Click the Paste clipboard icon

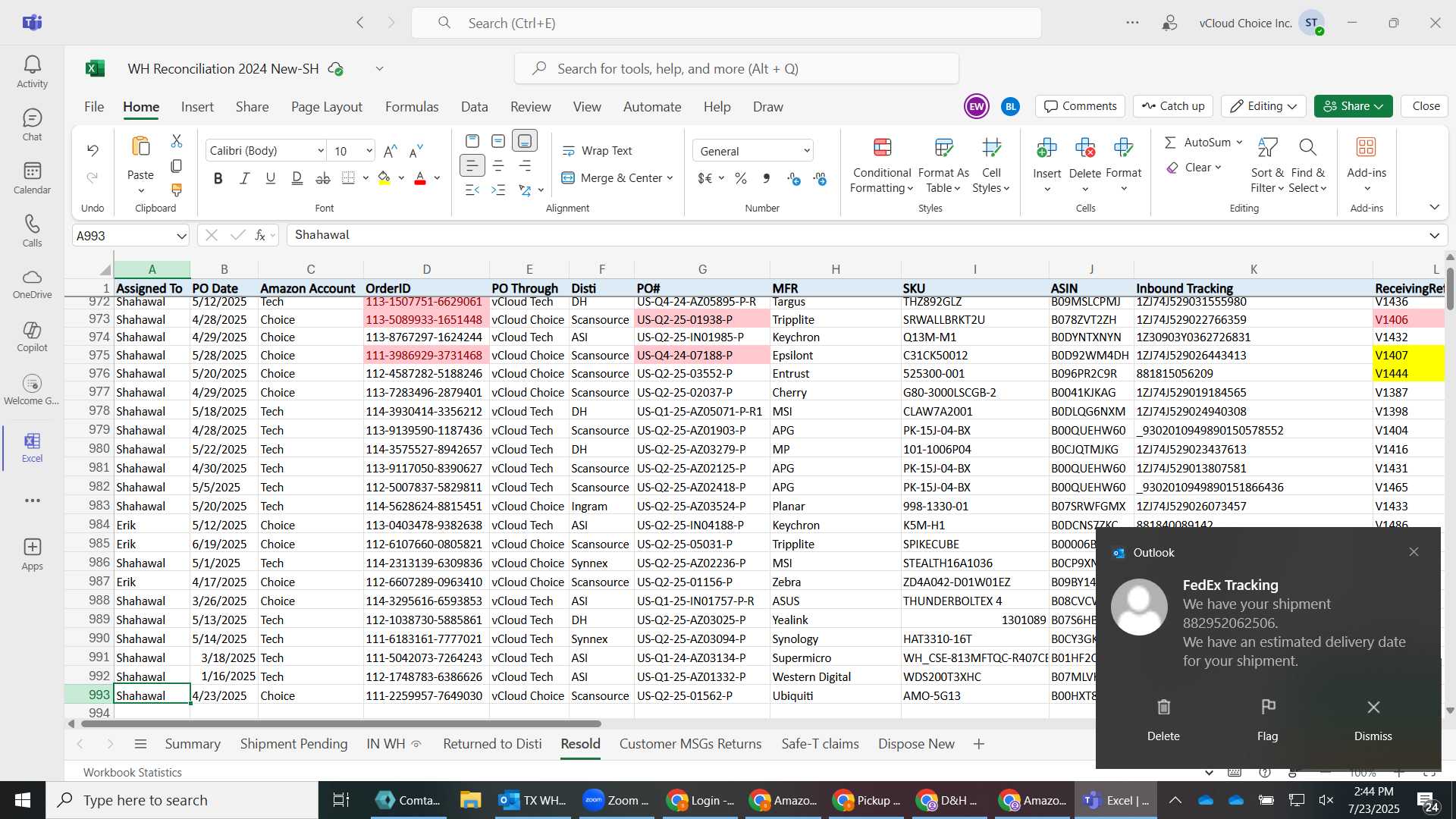pyautogui.click(x=140, y=146)
